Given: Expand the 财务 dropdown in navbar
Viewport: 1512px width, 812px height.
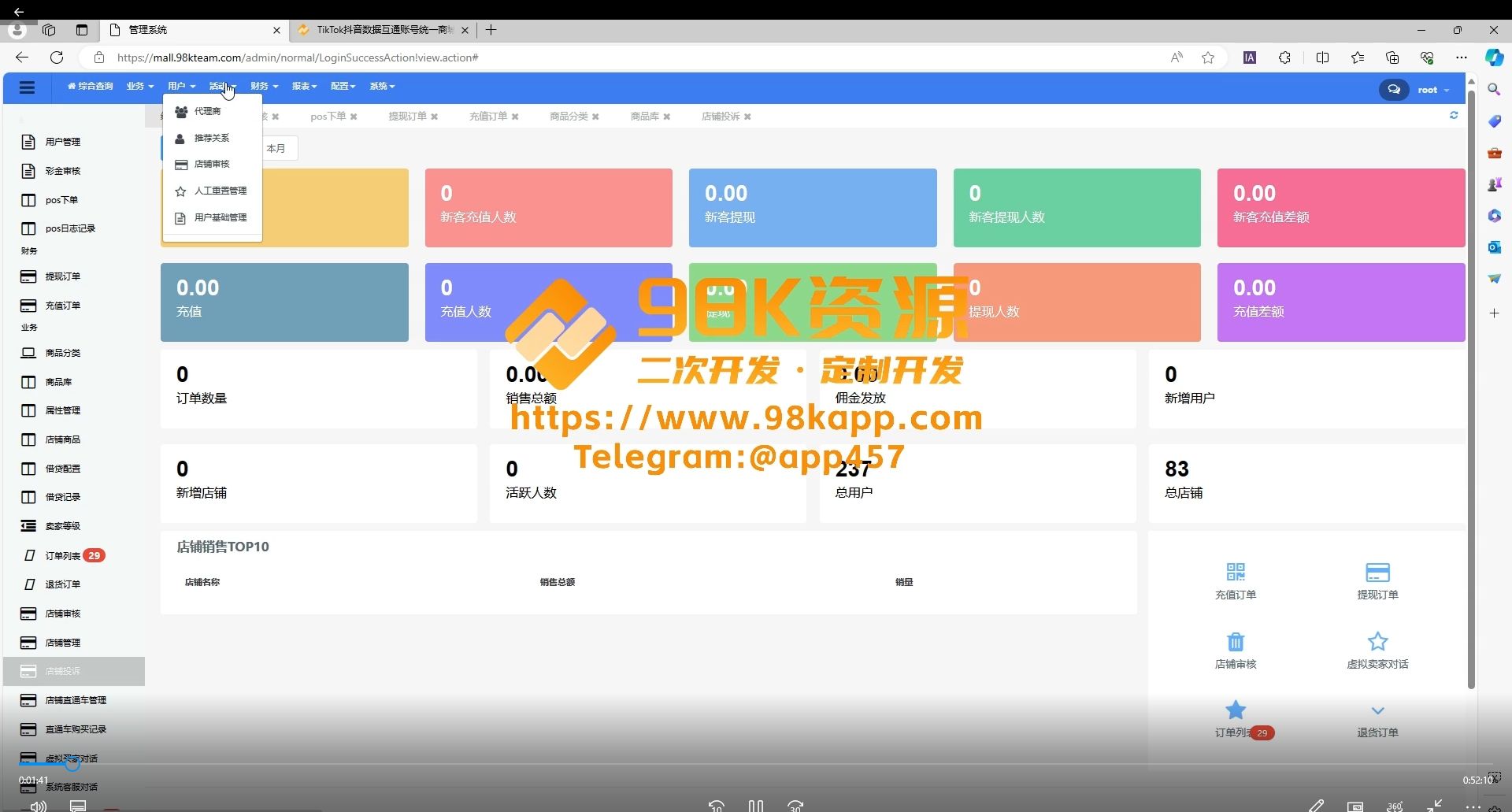Looking at the screenshot, I should 265,87.
